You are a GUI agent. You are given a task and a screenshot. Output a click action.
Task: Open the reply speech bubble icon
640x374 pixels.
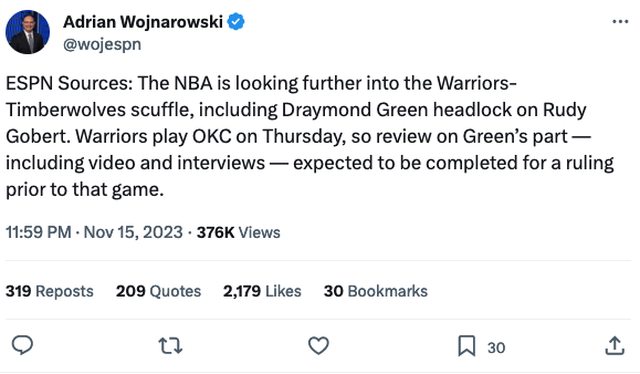point(22,345)
